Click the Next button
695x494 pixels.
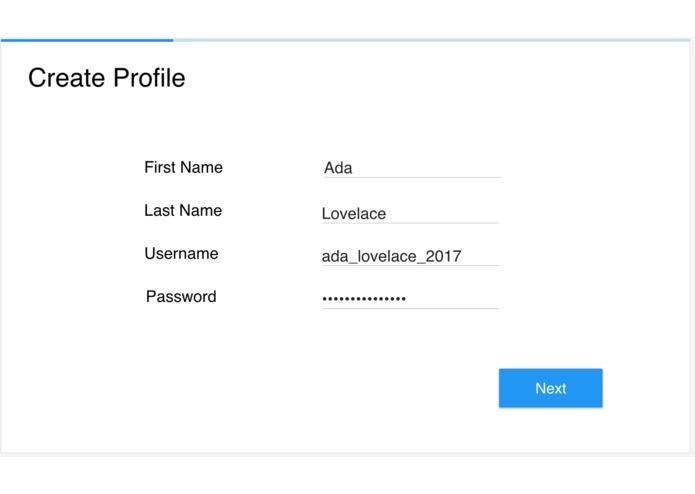click(551, 388)
